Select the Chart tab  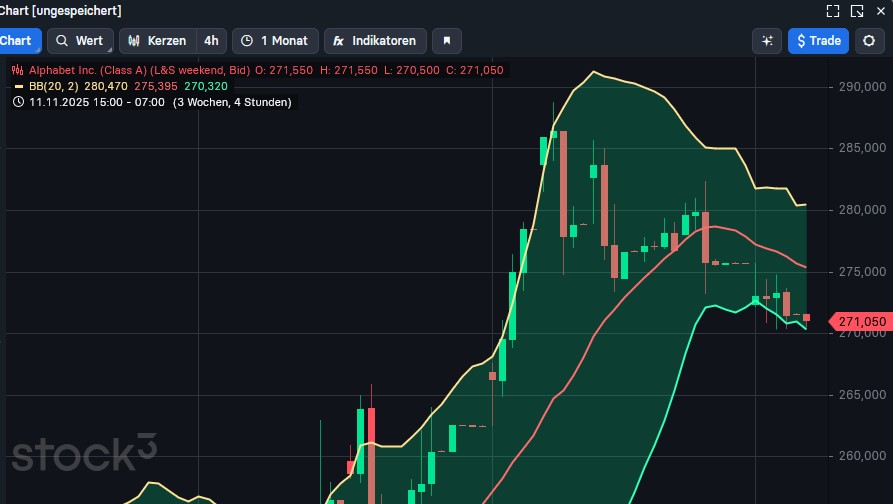click(x=17, y=41)
